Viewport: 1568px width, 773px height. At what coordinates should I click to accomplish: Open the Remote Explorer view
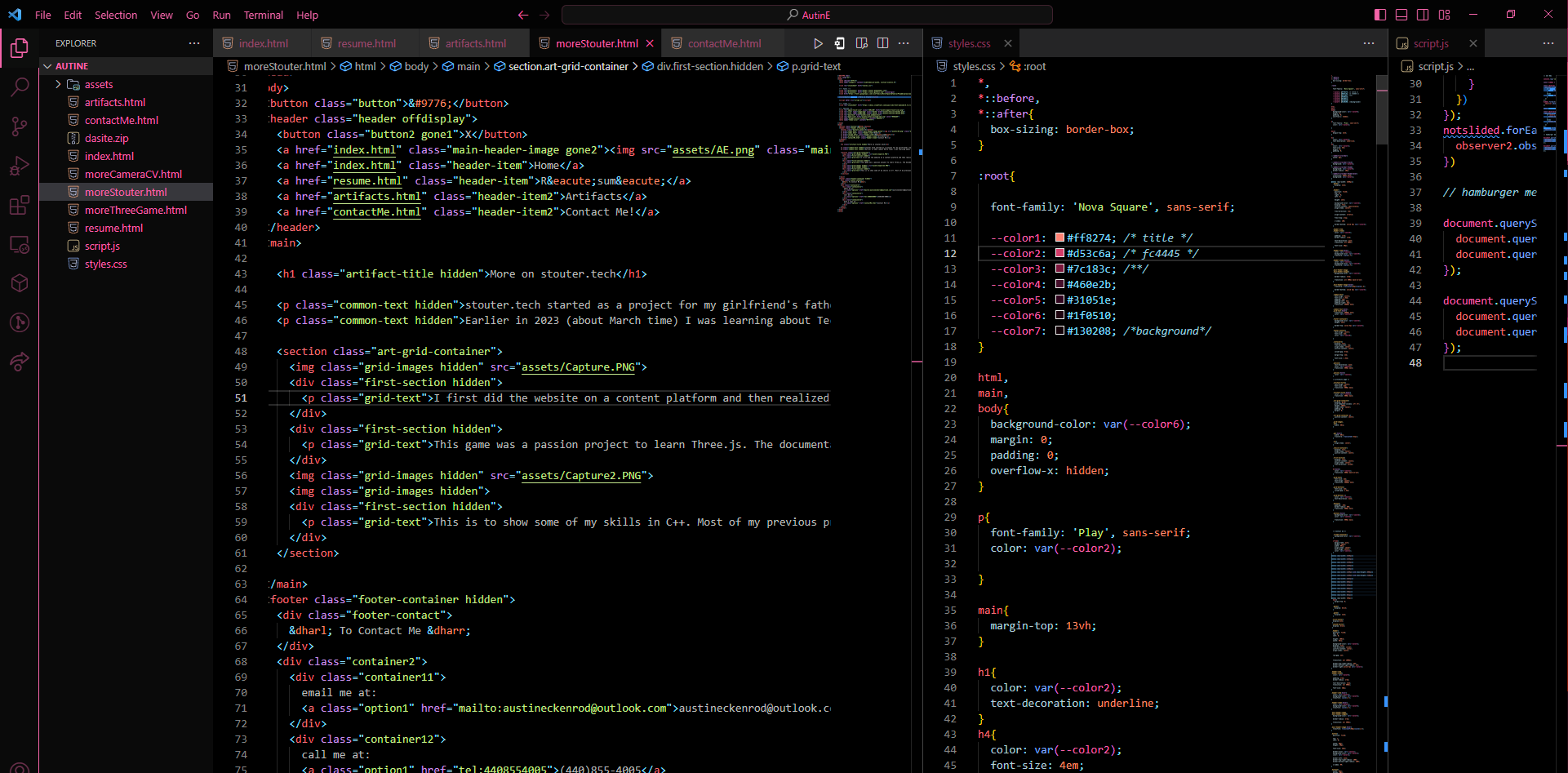[20, 245]
